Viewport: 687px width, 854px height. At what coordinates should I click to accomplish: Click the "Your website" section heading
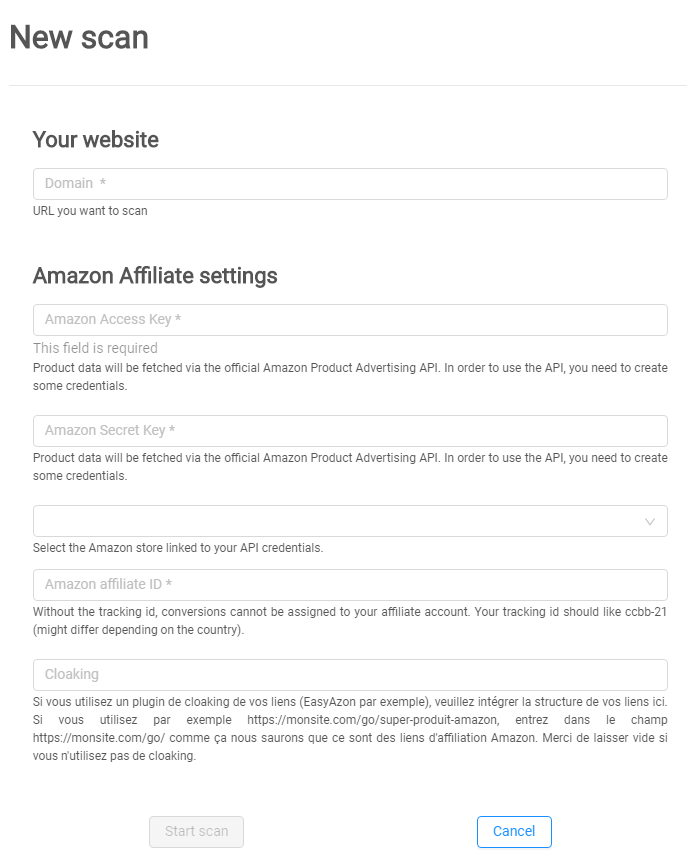96,140
